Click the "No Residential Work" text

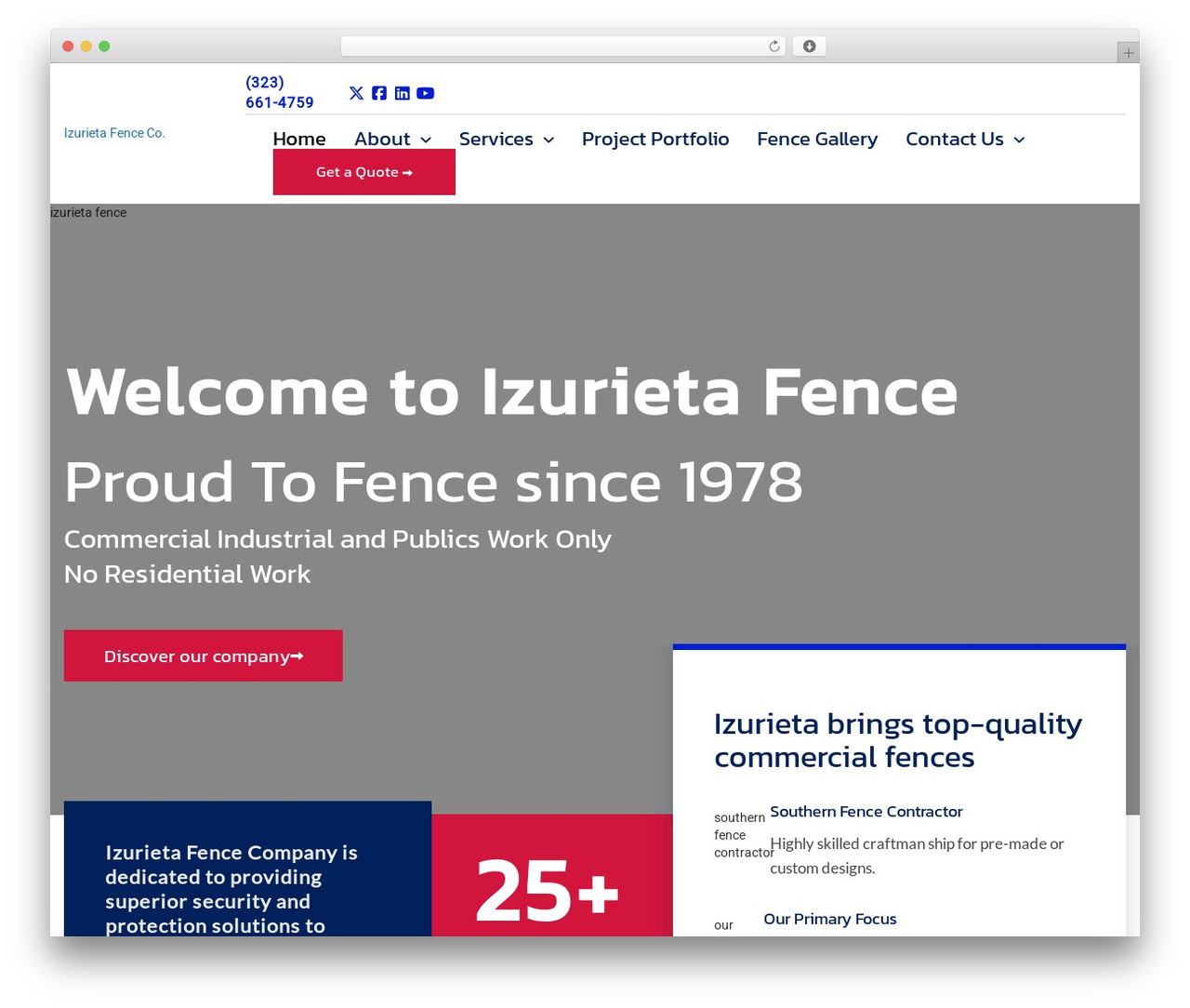pos(187,574)
